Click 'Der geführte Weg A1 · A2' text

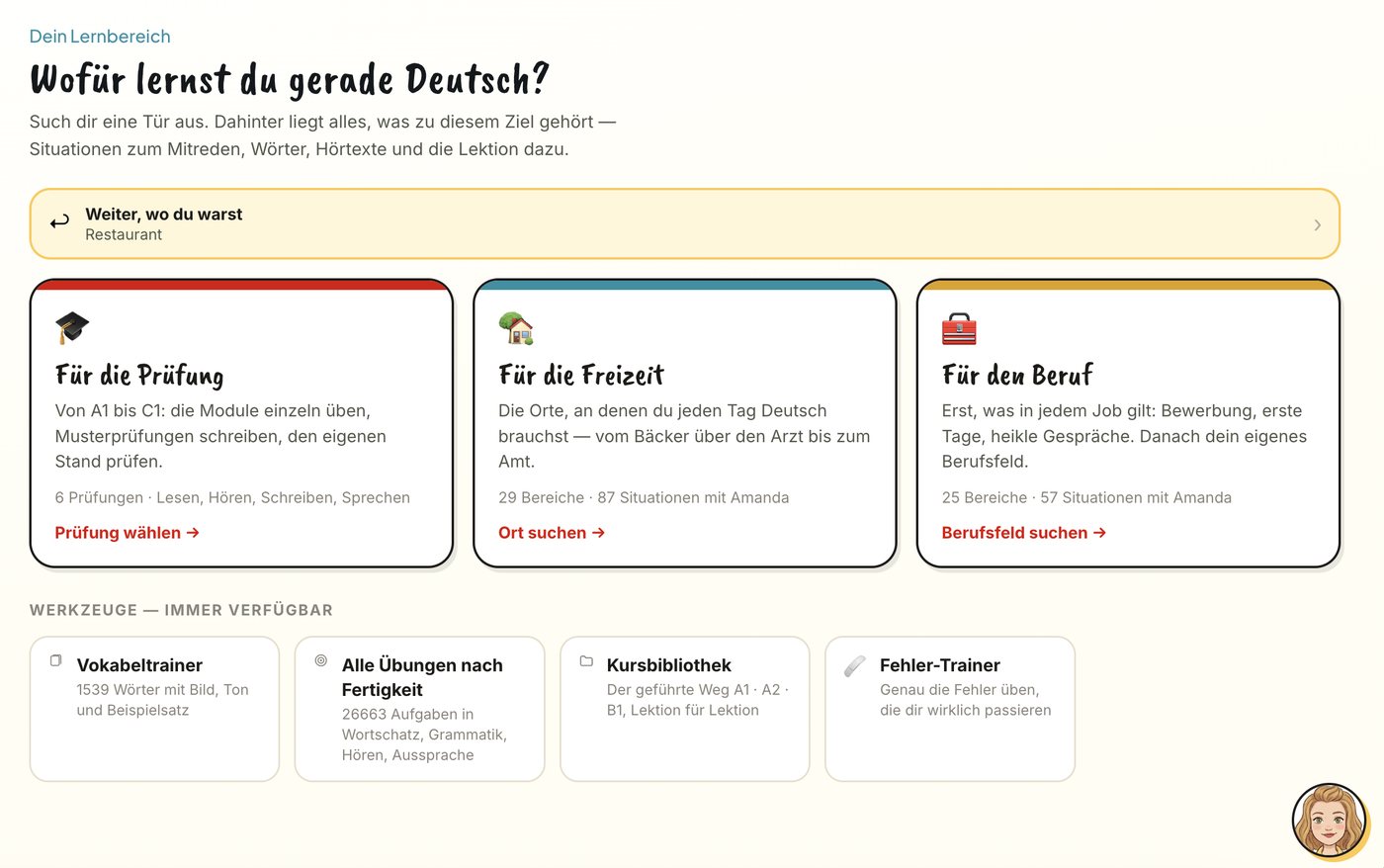pyautogui.click(x=697, y=700)
